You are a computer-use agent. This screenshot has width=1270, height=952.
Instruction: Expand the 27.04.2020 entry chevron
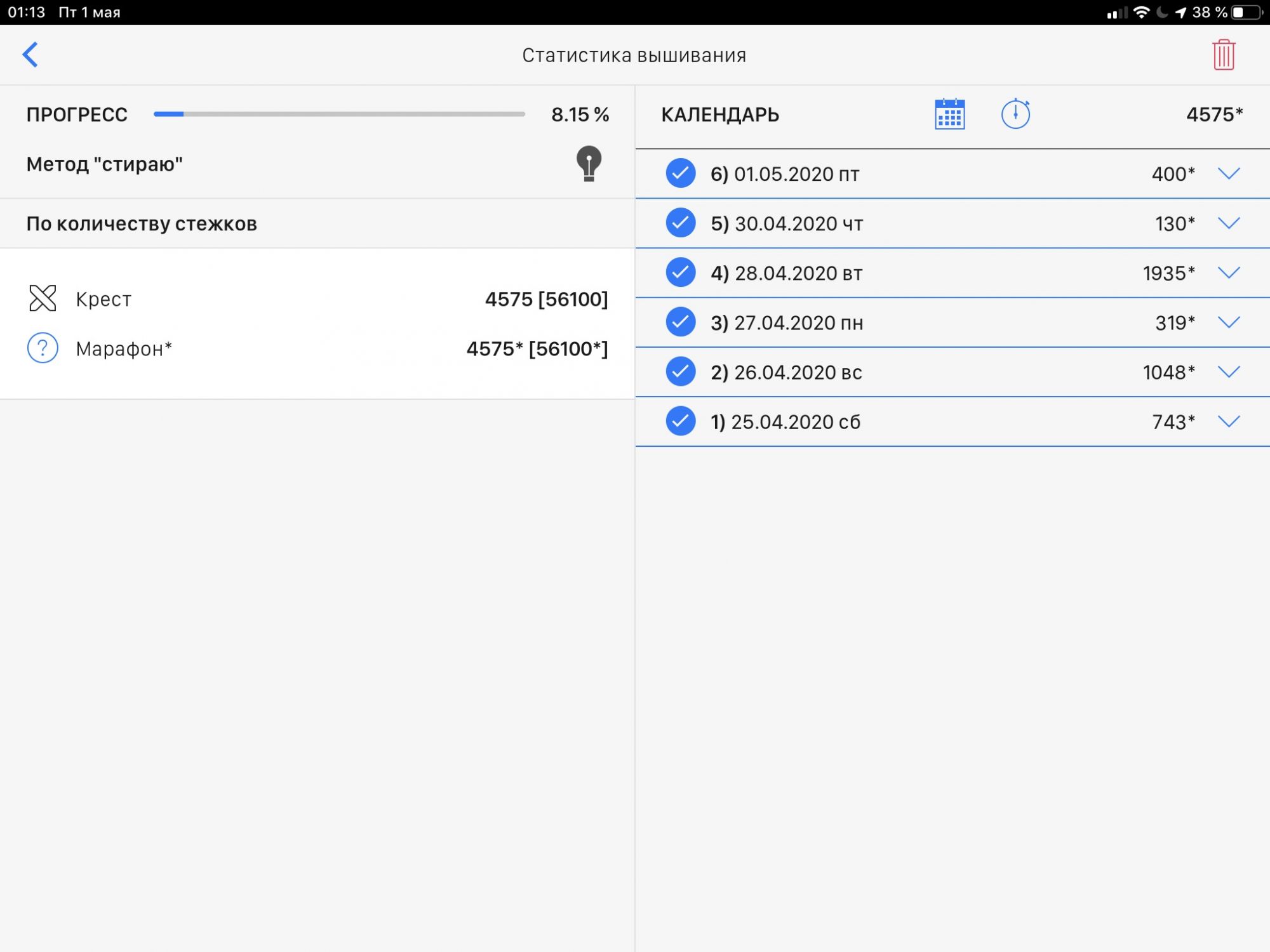pyautogui.click(x=1229, y=322)
